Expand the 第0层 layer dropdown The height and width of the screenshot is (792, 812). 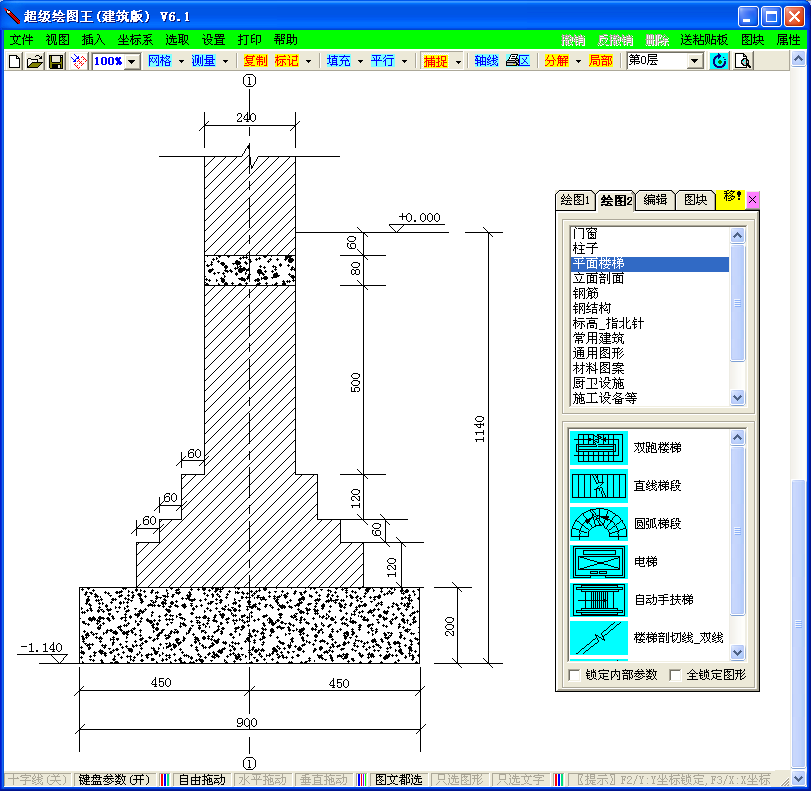[x=695, y=62]
